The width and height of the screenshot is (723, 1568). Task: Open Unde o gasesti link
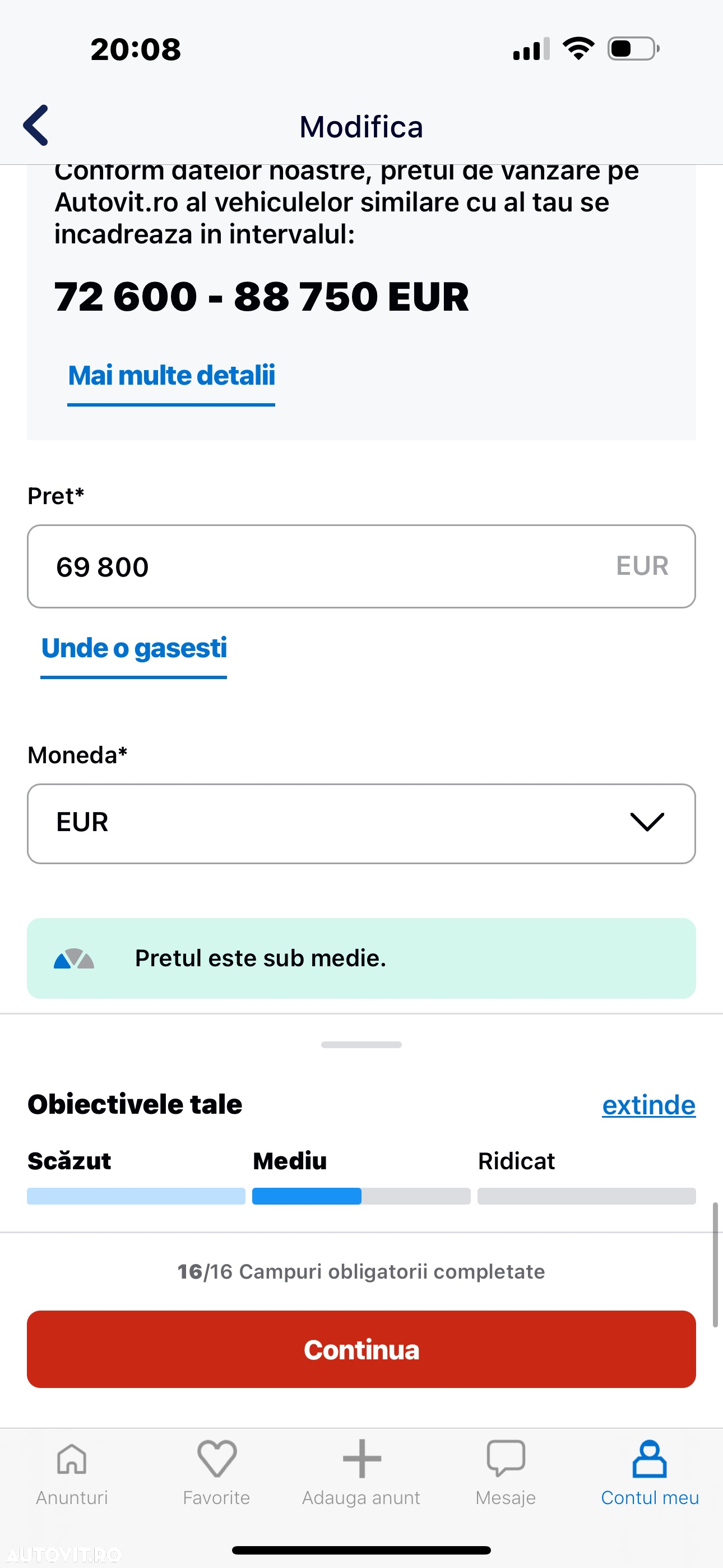[134, 648]
